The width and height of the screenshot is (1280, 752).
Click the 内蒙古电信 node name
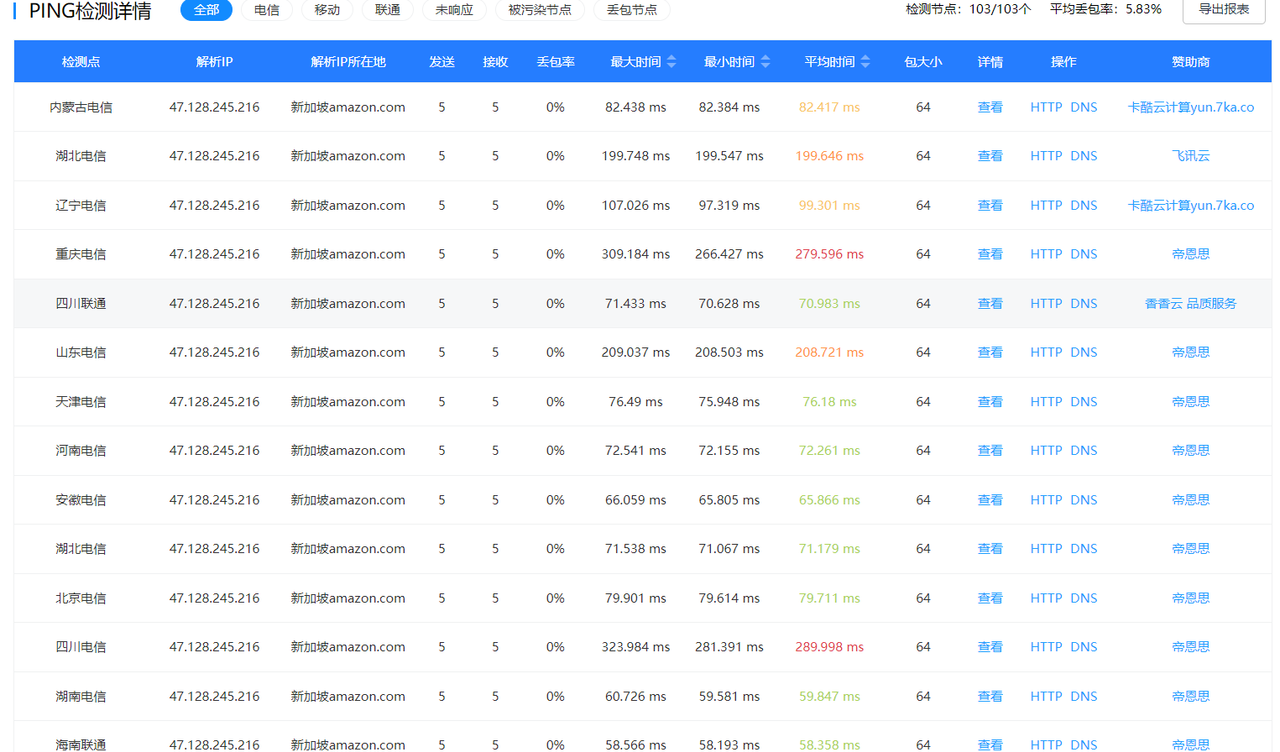[81, 107]
